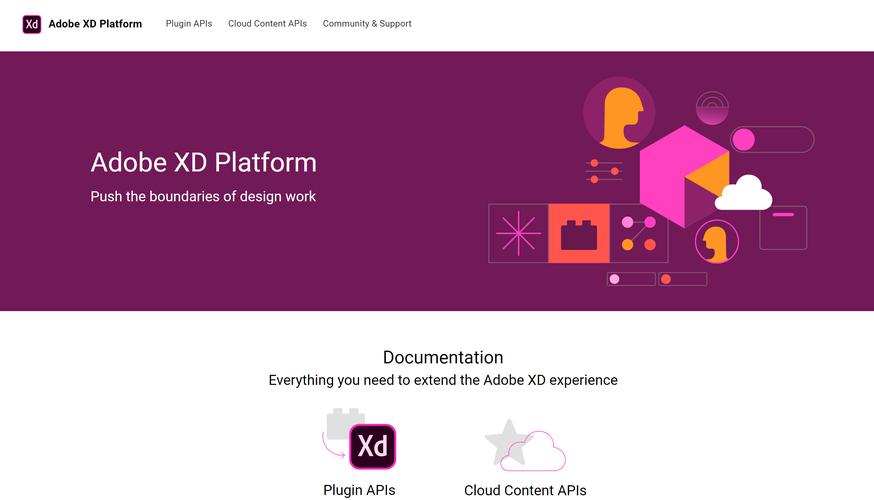Open the Plugin APIs navigation menu item

point(189,23)
